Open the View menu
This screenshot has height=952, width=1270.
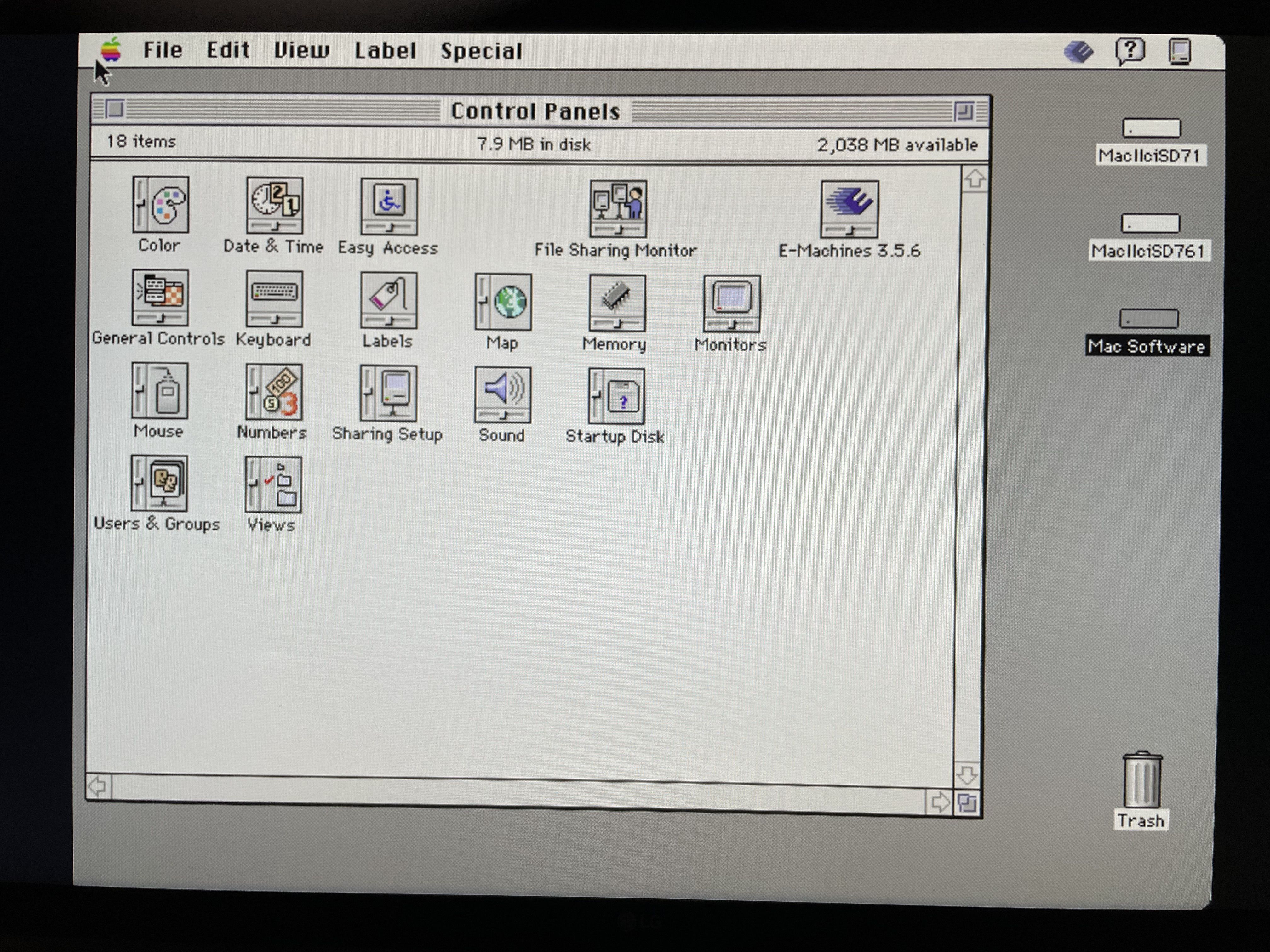coord(301,50)
